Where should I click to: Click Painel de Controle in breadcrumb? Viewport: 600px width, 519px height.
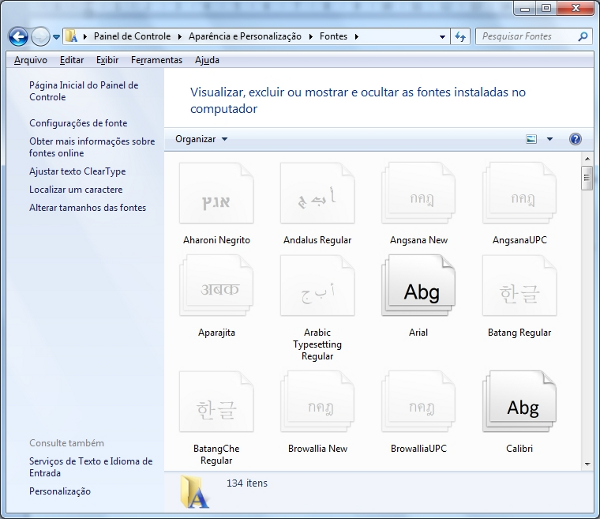tap(132, 37)
